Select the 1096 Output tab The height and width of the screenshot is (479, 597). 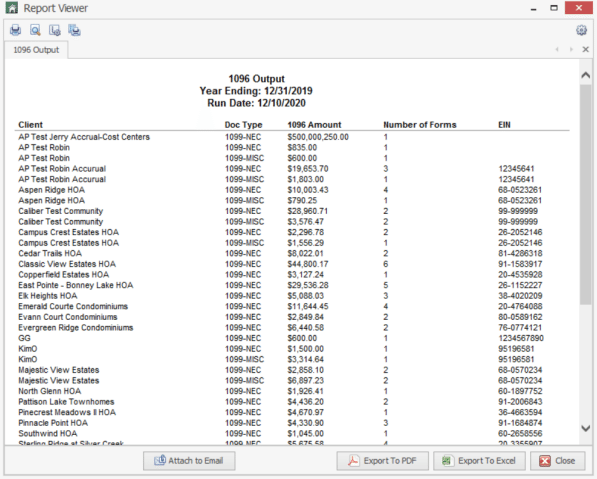coord(36,50)
